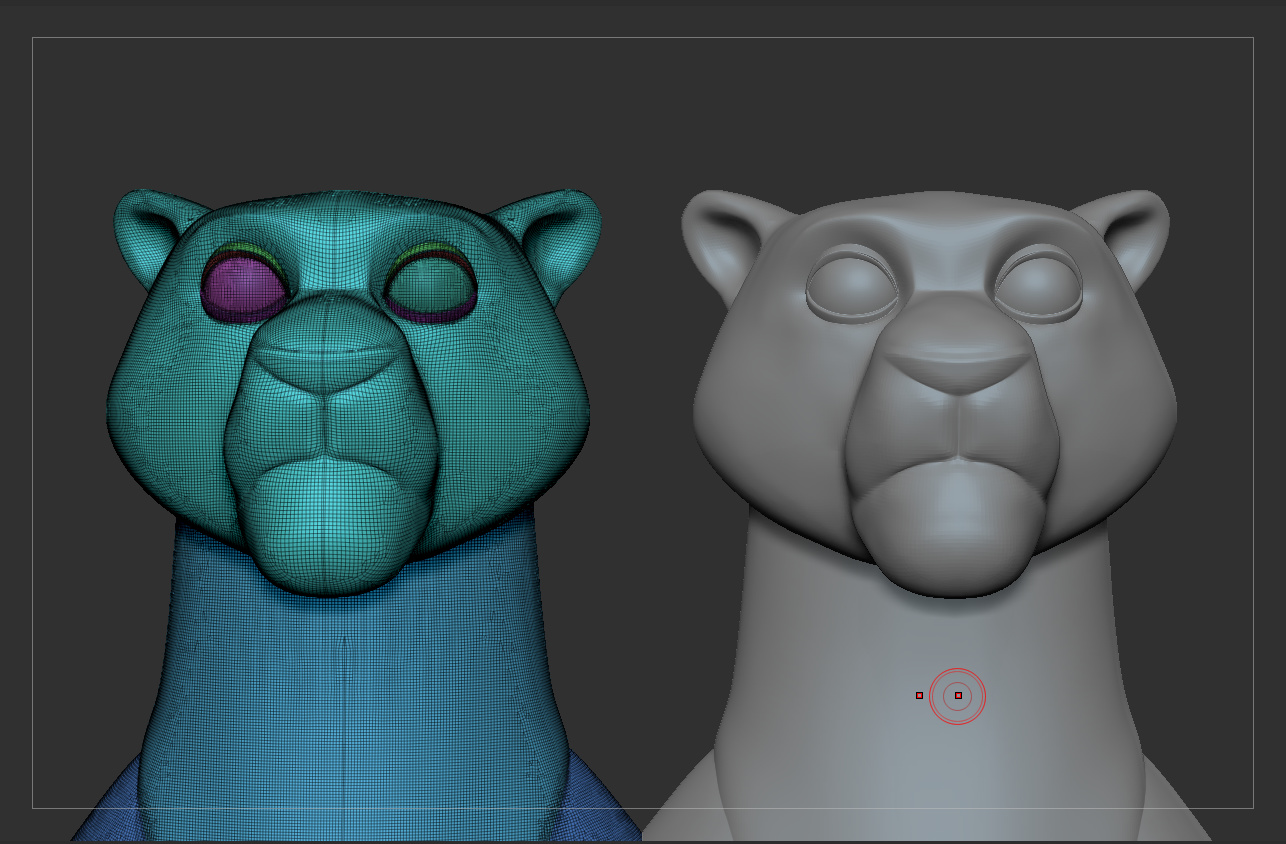
Task: Click the square marker inside the red brush cursor
Action: tap(958, 695)
